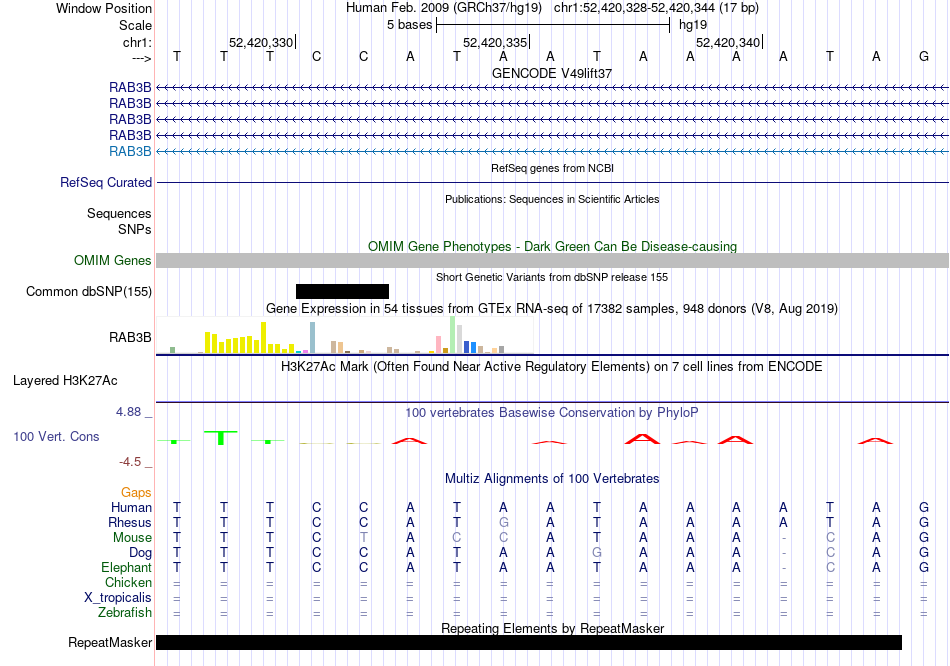Select the Human species row label
Viewport: 950px width, 666px height.
point(131,507)
